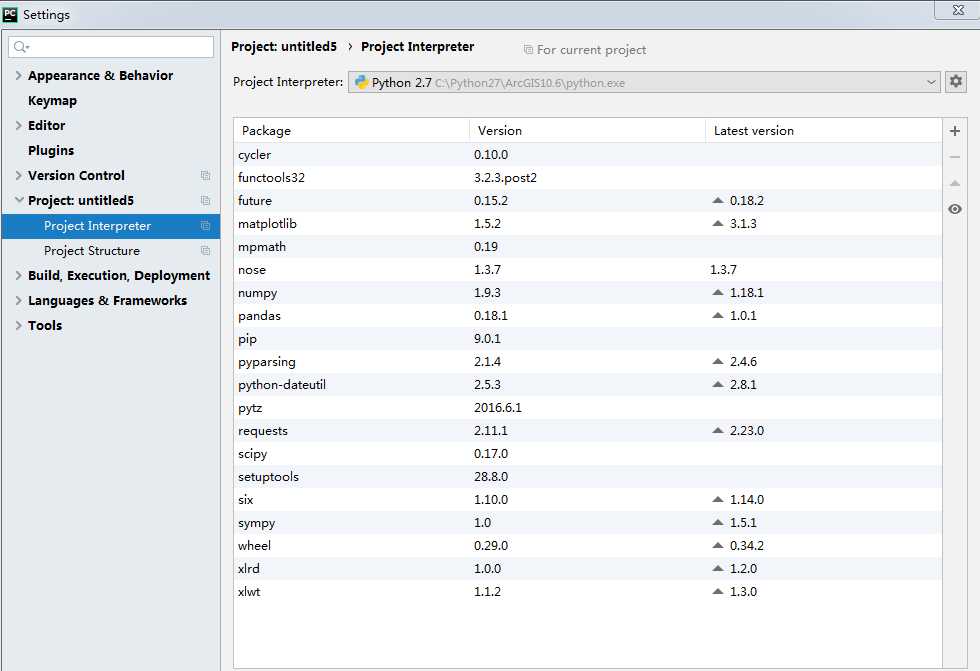Close the Settings dialog
This screenshot has height=671, width=980.
pyautogui.click(x=958, y=10)
